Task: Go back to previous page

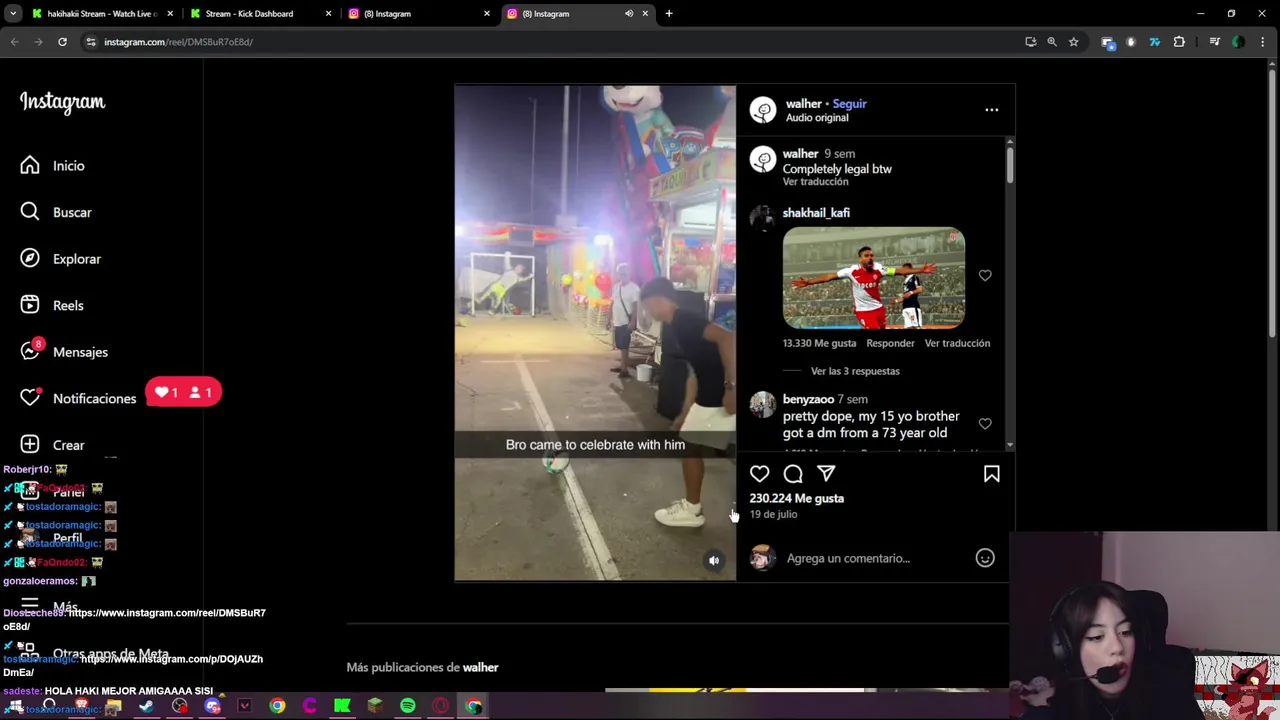Action: pos(14,42)
